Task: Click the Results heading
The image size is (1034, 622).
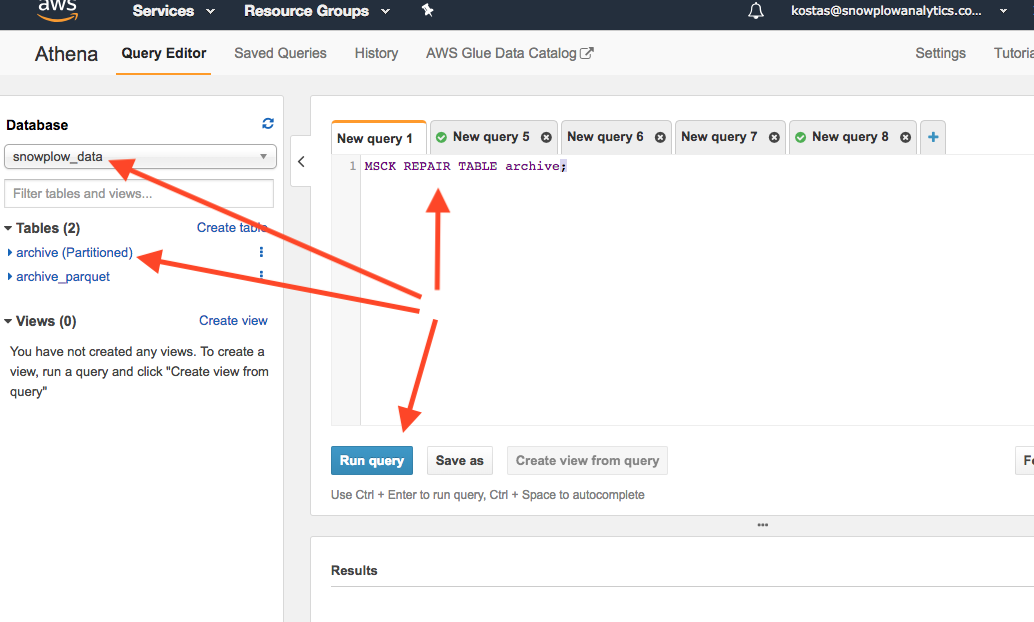Action: (354, 571)
